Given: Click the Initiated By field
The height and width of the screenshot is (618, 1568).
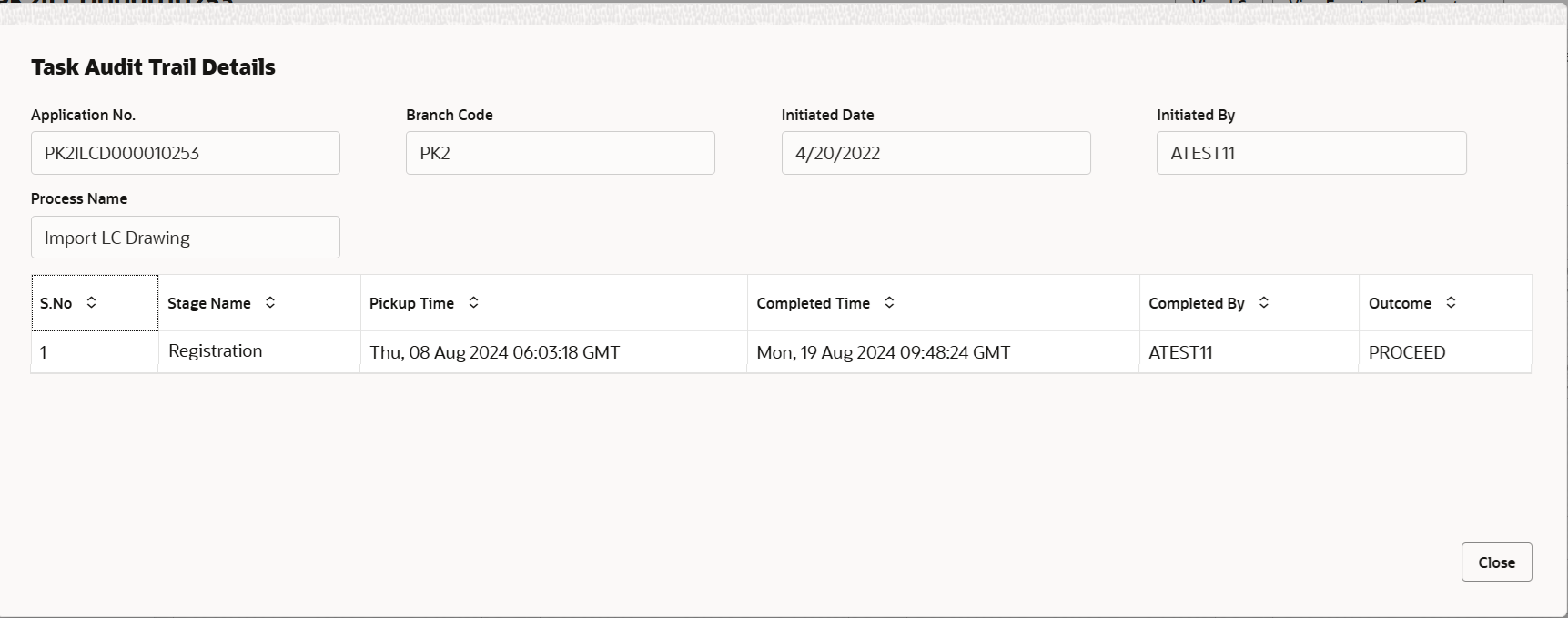Looking at the screenshot, I should tap(1311, 153).
